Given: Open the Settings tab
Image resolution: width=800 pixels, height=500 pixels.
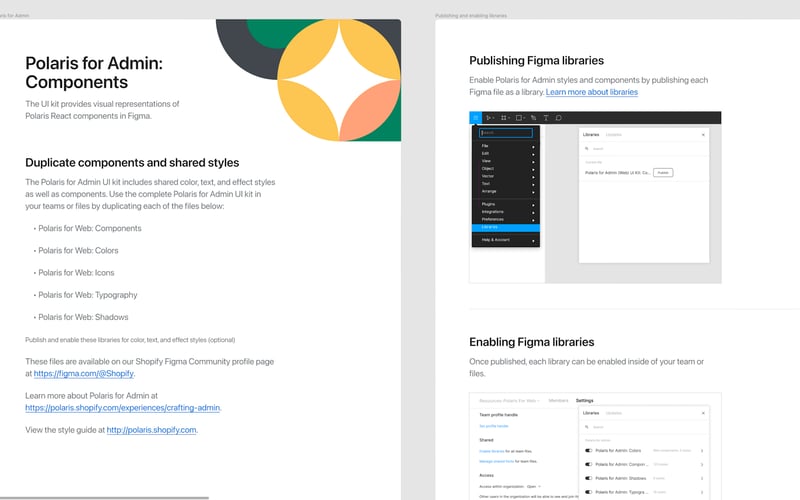Looking at the screenshot, I should point(585,401).
